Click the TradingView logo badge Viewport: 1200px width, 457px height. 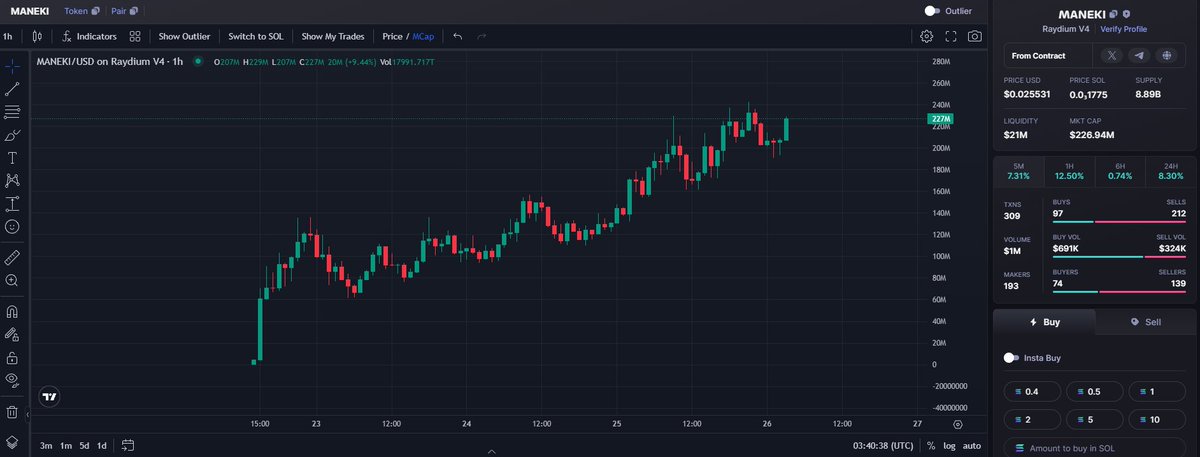[x=49, y=397]
